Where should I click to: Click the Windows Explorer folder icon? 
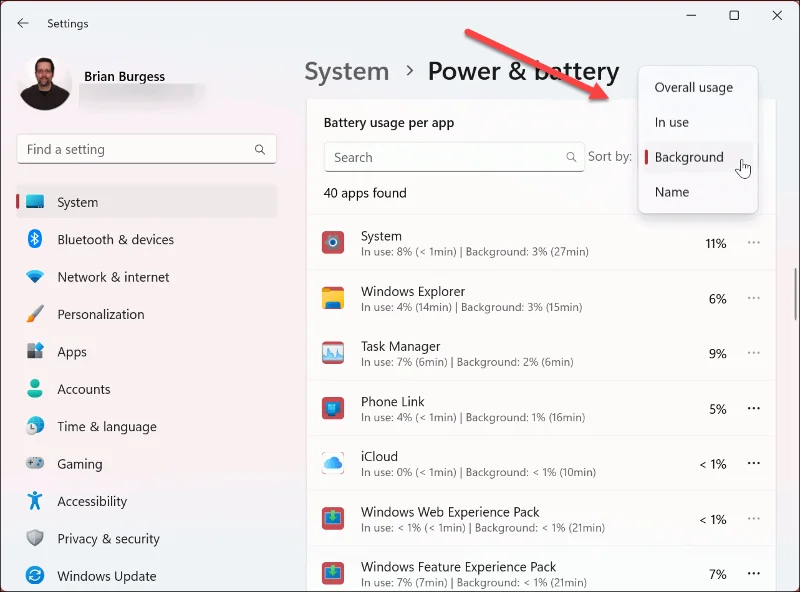[x=333, y=298]
